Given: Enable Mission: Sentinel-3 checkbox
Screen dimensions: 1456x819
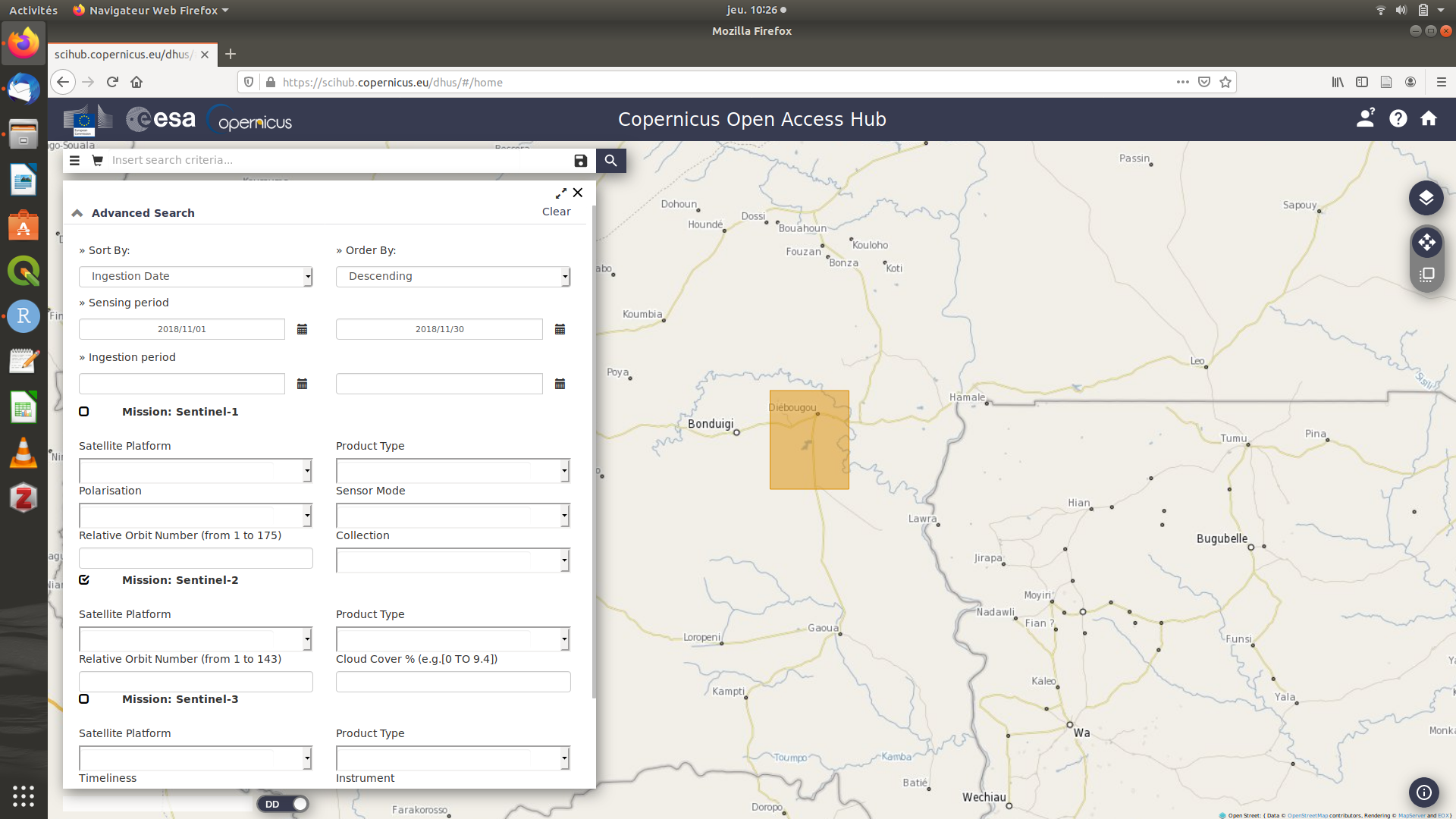Looking at the screenshot, I should click(x=84, y=699).
